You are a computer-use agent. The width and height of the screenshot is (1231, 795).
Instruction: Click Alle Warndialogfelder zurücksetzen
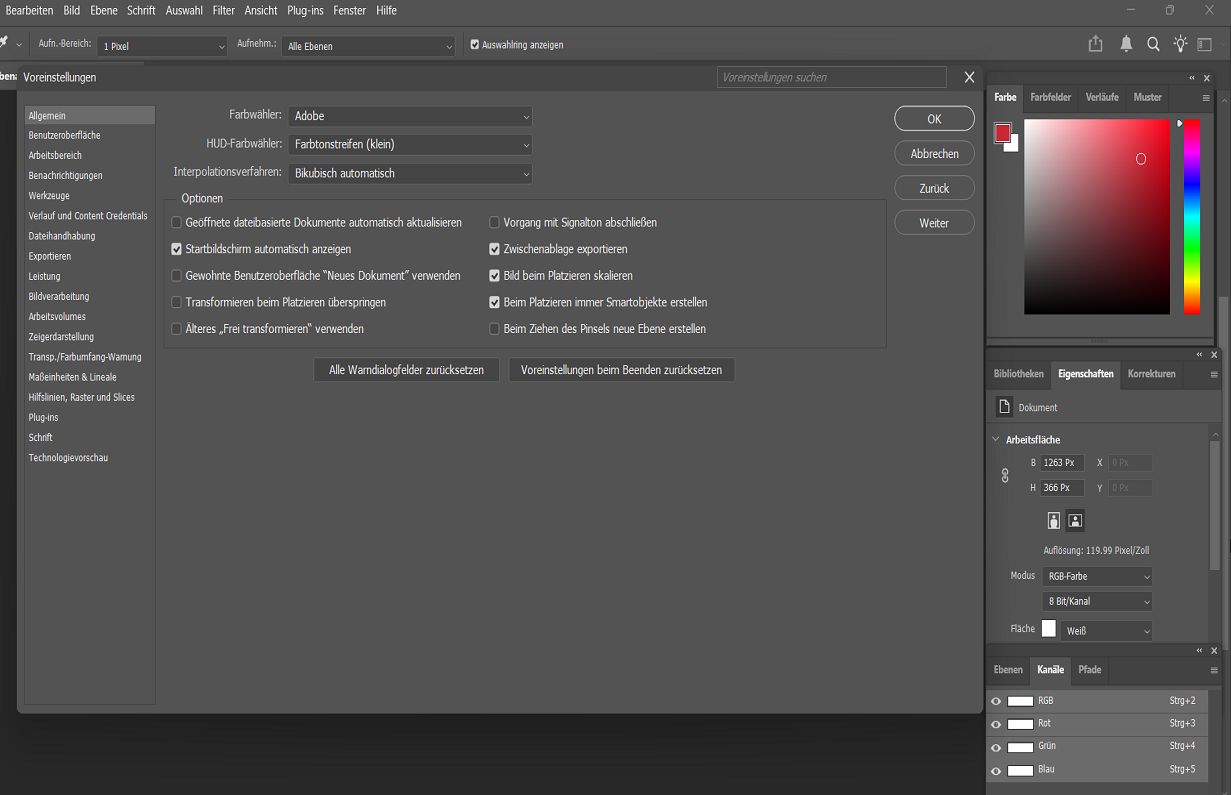tap(406, 369)
